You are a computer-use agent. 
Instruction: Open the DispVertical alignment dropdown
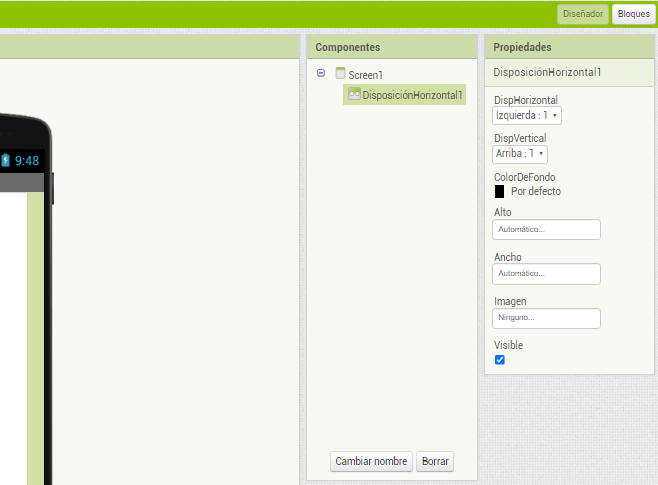tap(520, 154)
